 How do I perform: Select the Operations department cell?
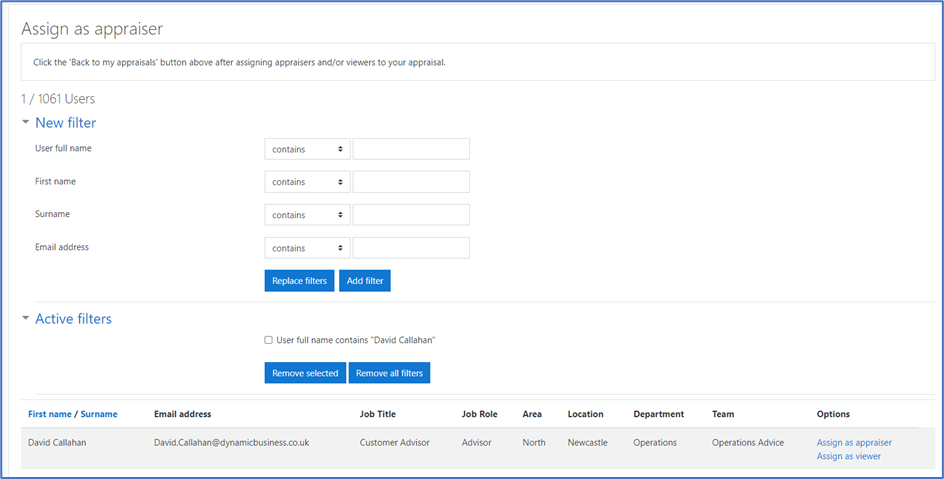pyautogui.click(x=655, y=442)
